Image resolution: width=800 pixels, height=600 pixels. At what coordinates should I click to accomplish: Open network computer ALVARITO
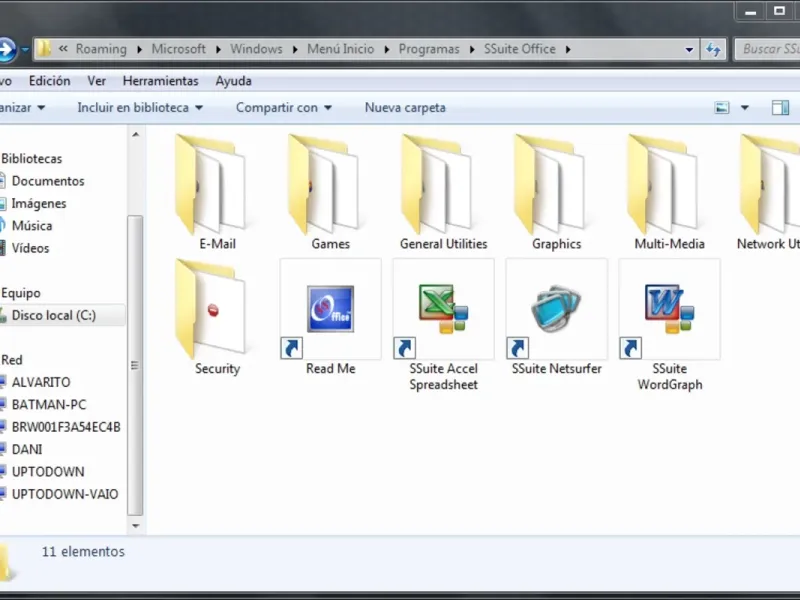point(41,382)
